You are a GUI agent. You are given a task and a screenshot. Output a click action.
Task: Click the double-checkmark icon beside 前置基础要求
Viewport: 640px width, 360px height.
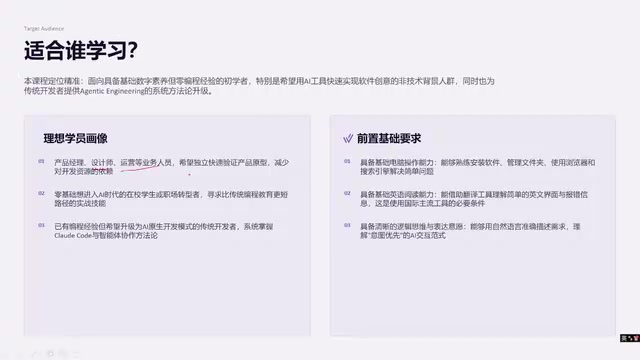pyautogui.click(x=348, y=138)
